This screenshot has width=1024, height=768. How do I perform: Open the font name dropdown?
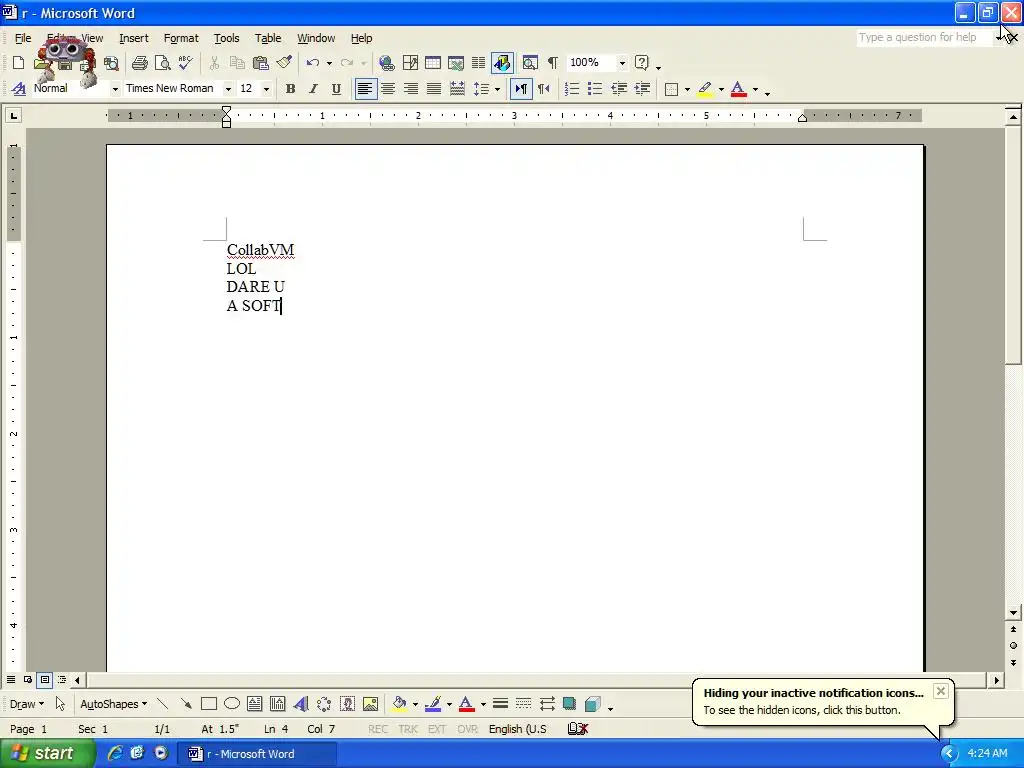228,89
